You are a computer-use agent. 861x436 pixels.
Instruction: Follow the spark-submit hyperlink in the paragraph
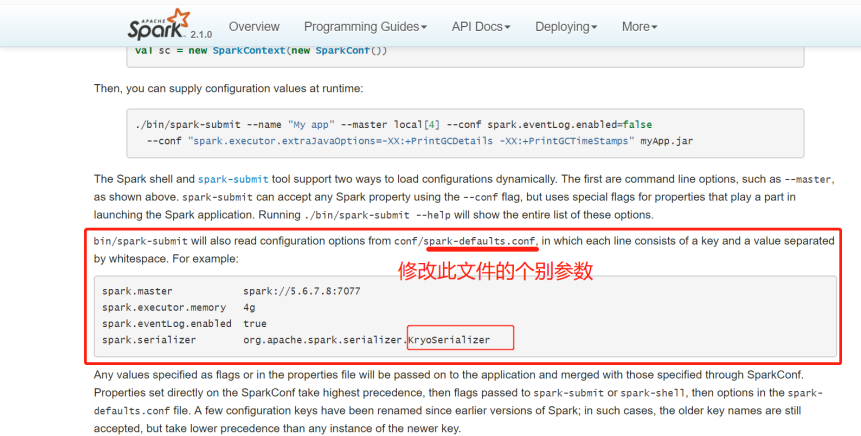pos(233,179)
